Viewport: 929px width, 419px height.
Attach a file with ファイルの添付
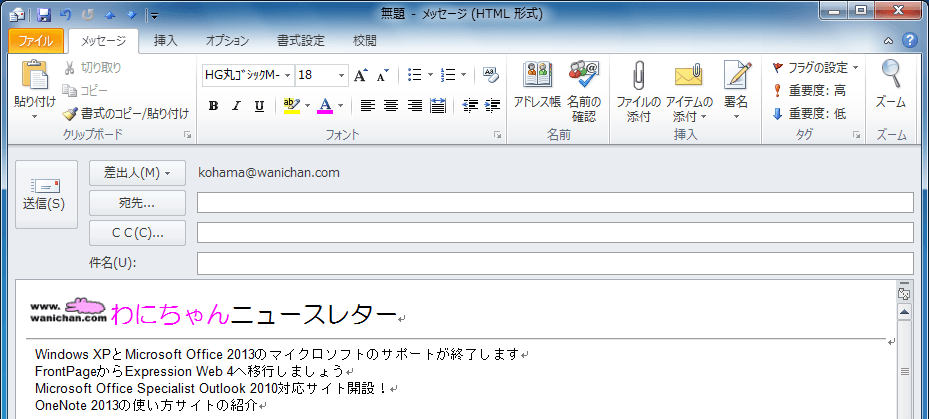click(638, 89)
